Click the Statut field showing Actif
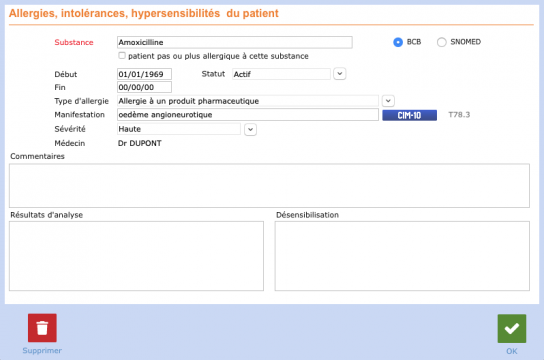The width and height of the screenshot is (544, 360). click(281, 74)
